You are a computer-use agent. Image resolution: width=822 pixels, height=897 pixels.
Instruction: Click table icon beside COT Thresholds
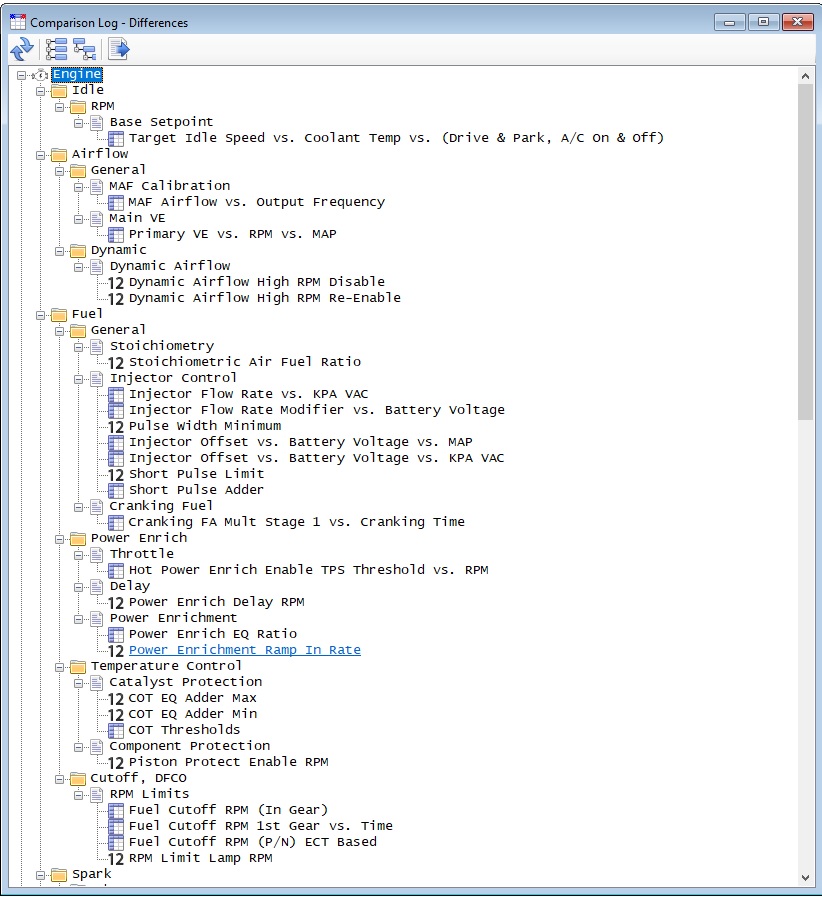click(116, 731)
